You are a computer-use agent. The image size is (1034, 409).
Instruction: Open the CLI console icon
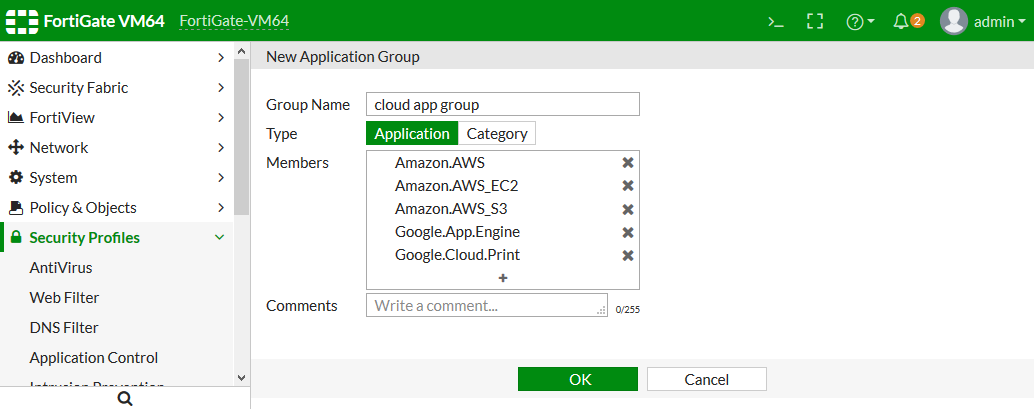776,22
